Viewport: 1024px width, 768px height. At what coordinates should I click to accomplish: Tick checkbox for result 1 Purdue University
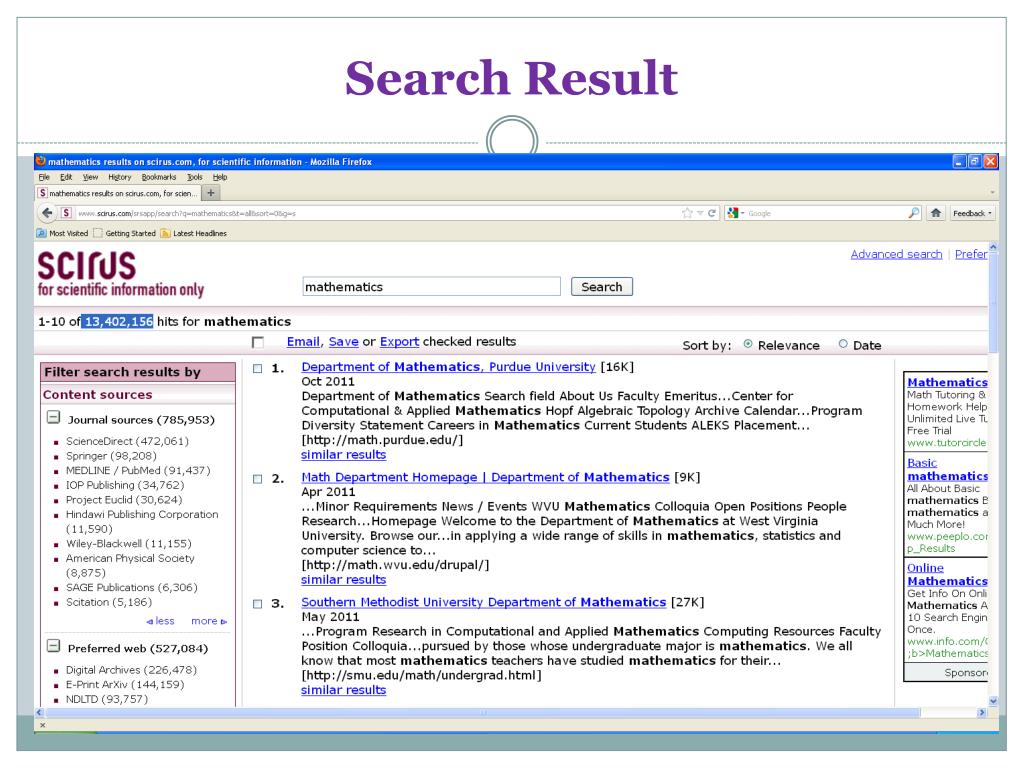(x=257, y=368)
